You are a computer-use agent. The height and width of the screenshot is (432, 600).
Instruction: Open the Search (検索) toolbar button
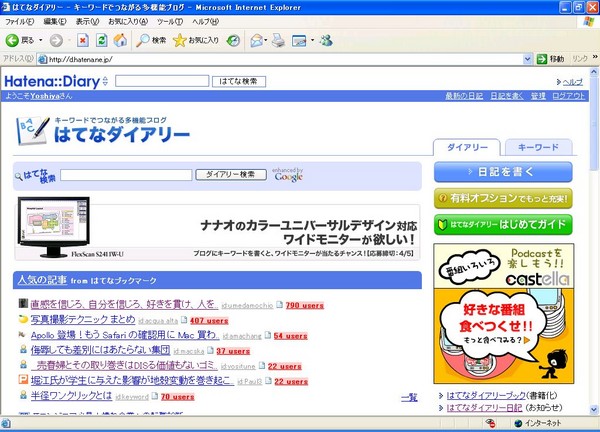152,40
